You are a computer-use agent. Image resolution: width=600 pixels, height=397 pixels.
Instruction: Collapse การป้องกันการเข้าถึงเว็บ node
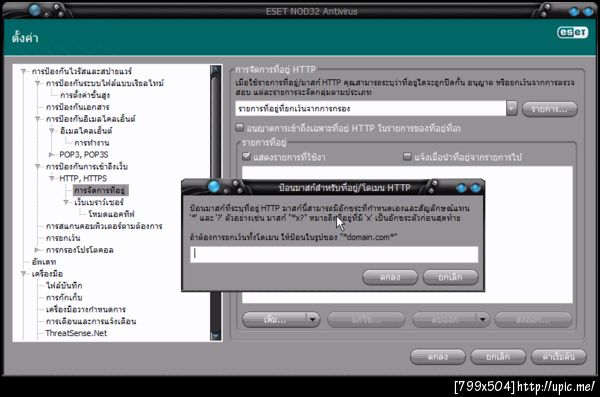(38, 167)
